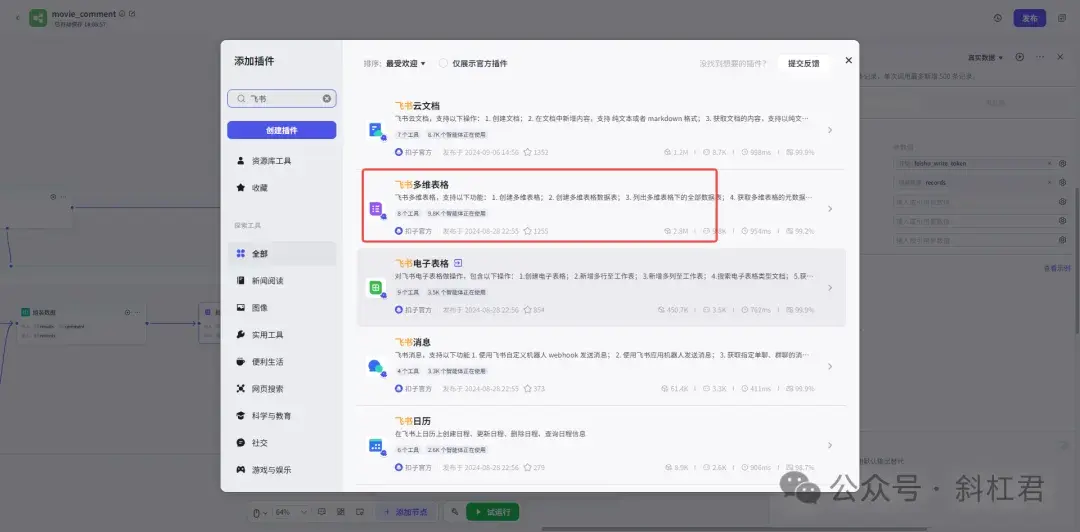Click the 游戏与娱乐 gamepad icon
1080x532 pixels.
click(x=240, y=469)
